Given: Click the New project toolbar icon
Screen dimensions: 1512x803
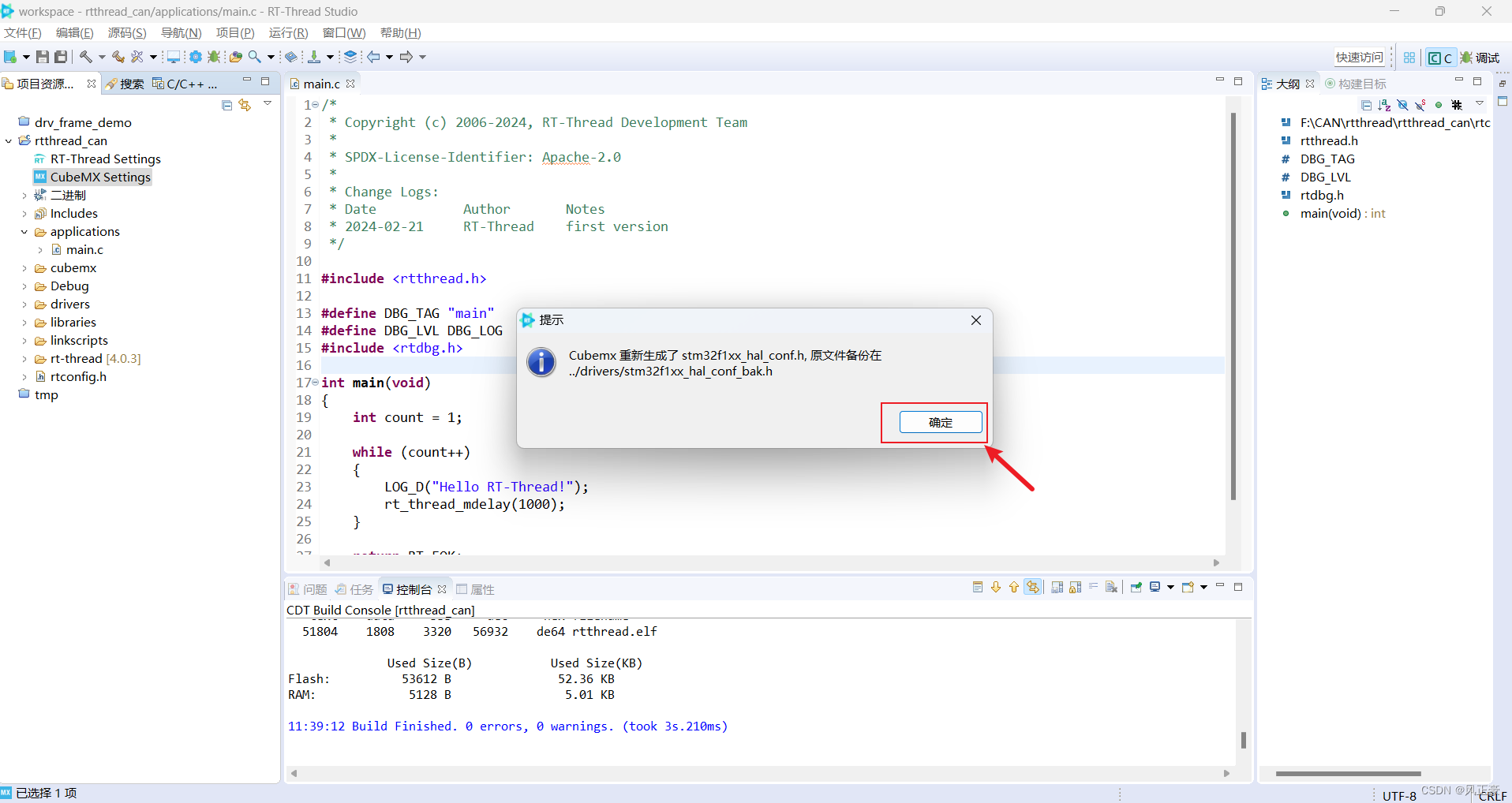Looking at the screenshot, I should click(10, 57).
